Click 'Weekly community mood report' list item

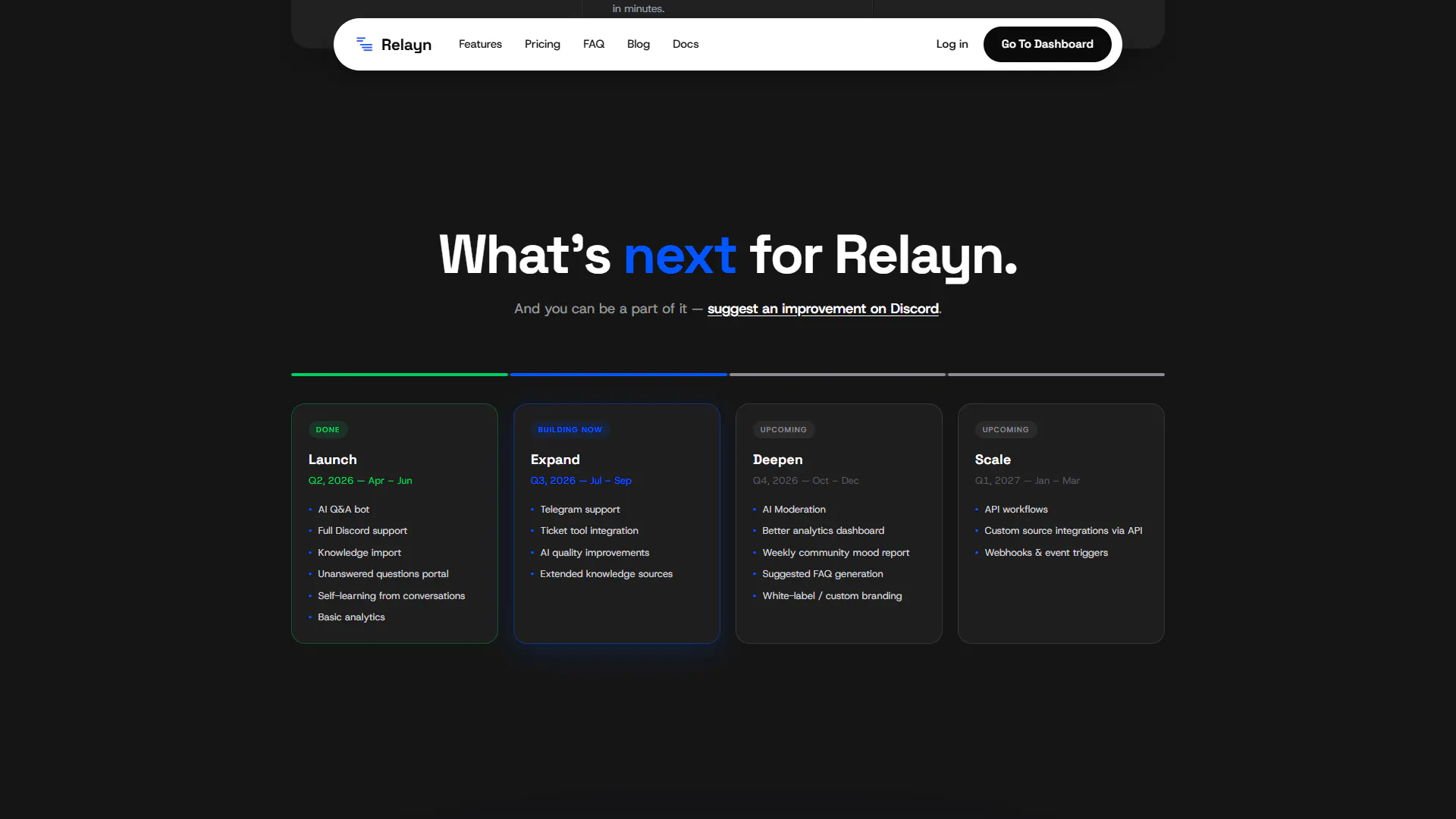[836, 553]
